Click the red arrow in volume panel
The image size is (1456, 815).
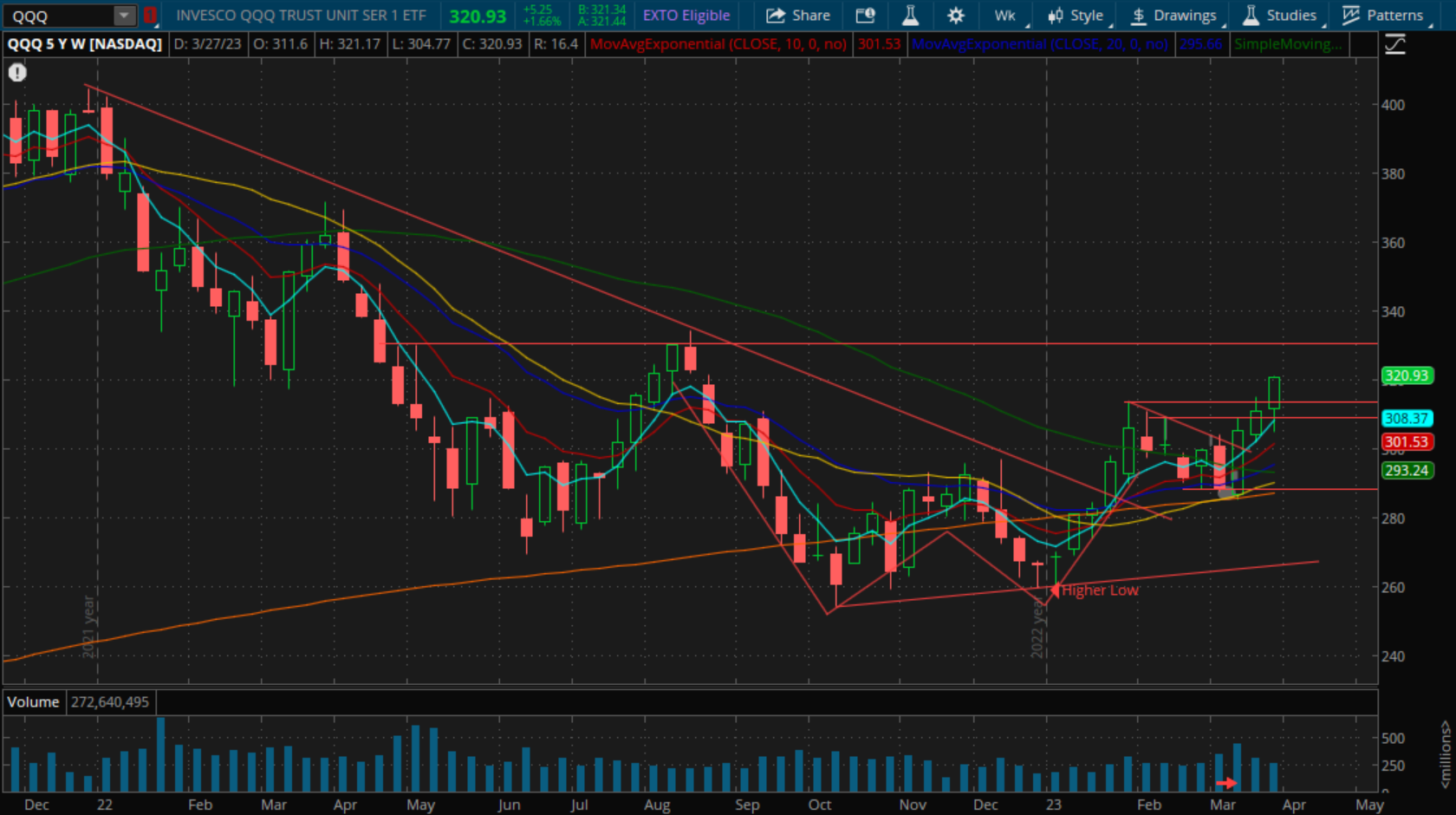(1225, 783)
